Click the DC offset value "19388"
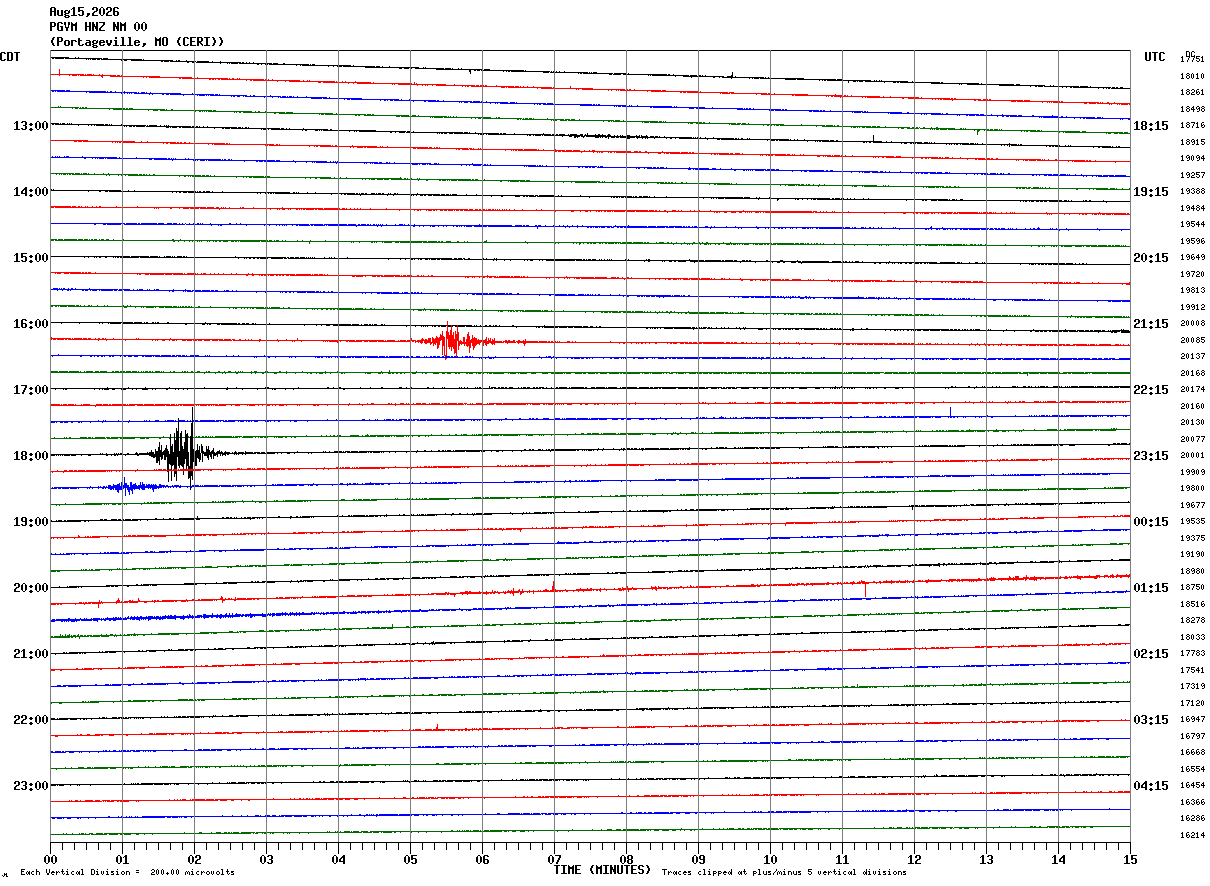This screenshot has width=1210, height=886. pos(1192,192)
